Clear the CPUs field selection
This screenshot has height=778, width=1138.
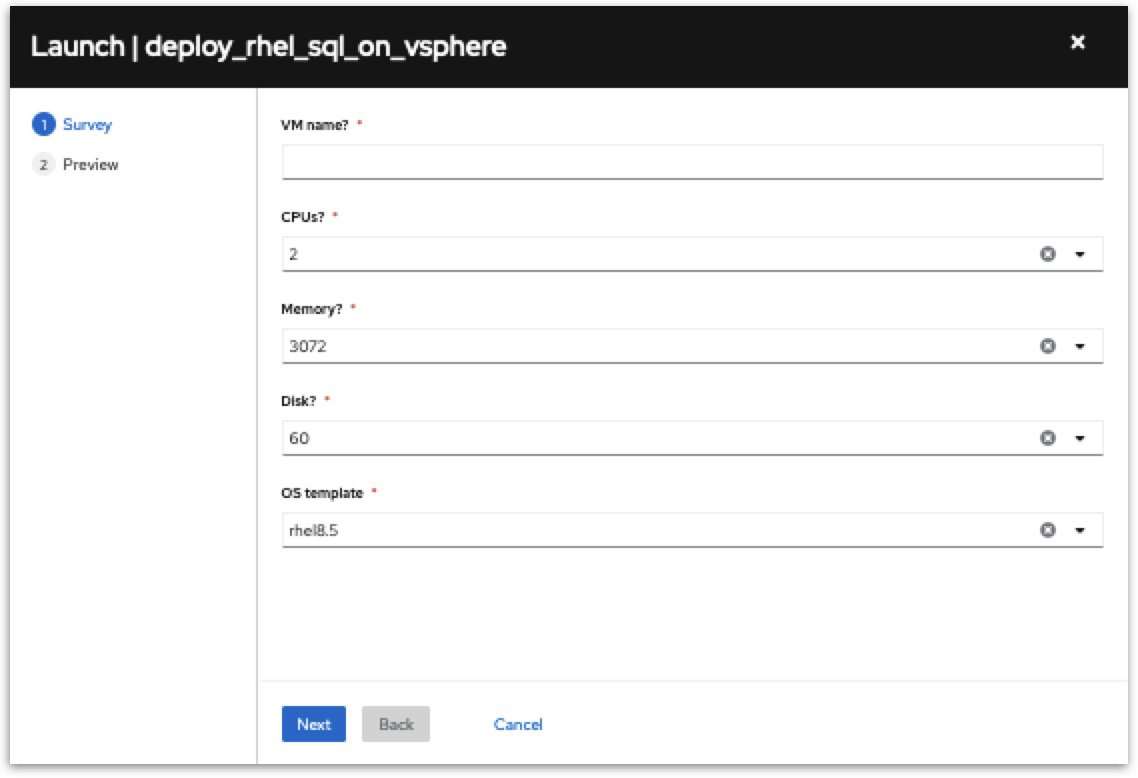point(1047,254)
